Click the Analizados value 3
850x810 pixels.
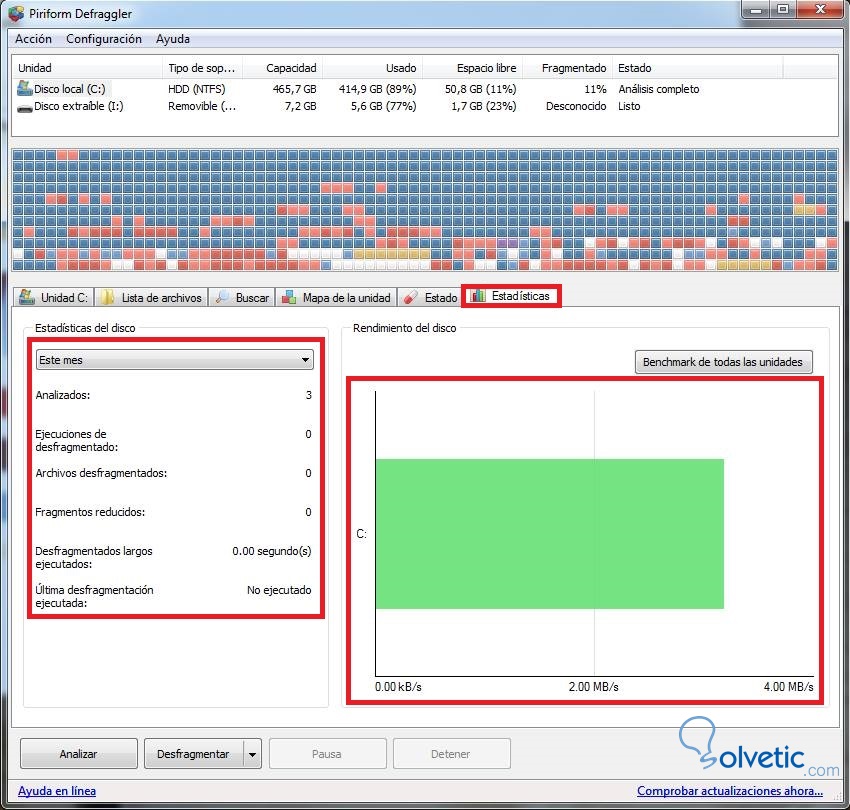pyautogui.click(x=308, y=395)
